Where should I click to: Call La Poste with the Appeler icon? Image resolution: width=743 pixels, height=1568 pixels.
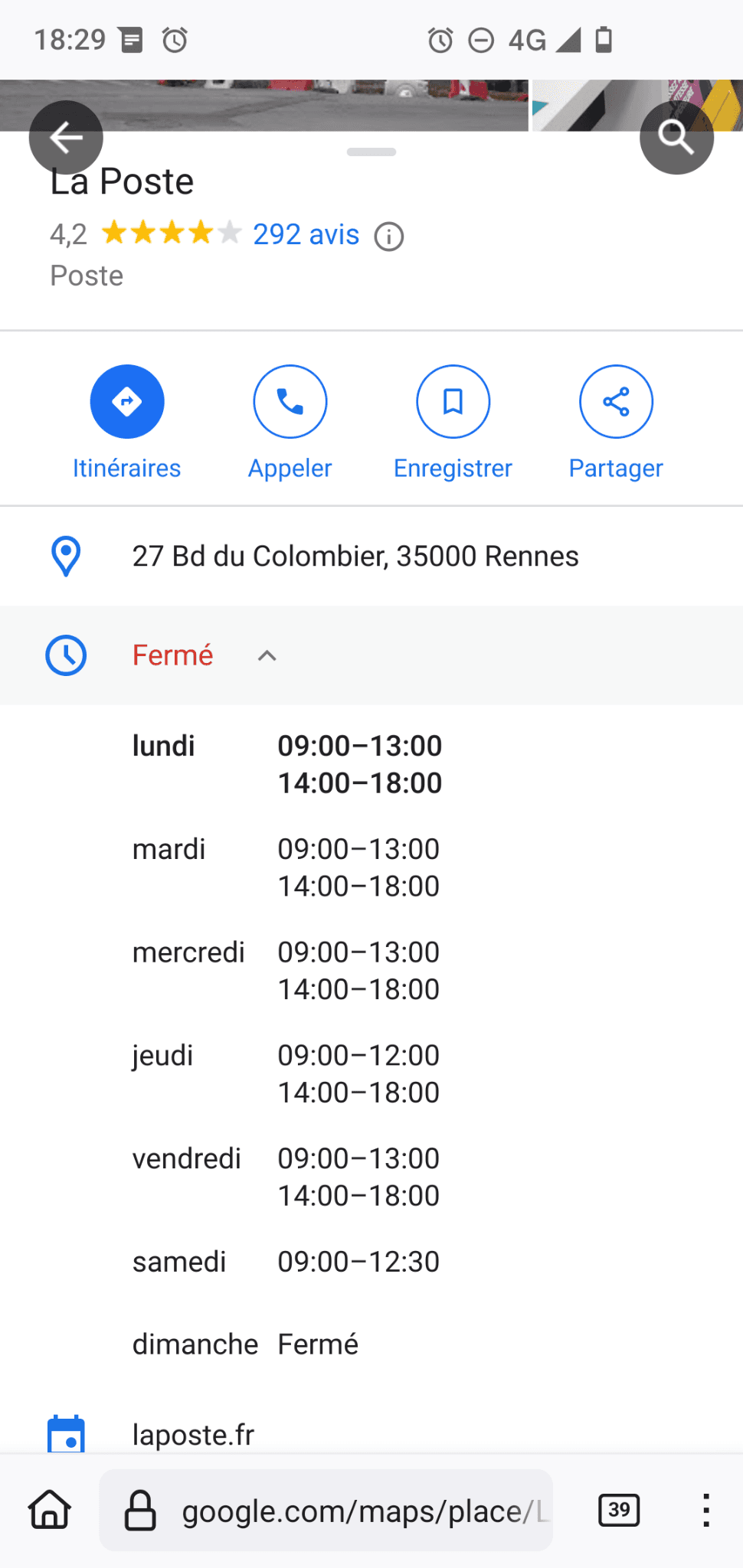tap(290, 402)
